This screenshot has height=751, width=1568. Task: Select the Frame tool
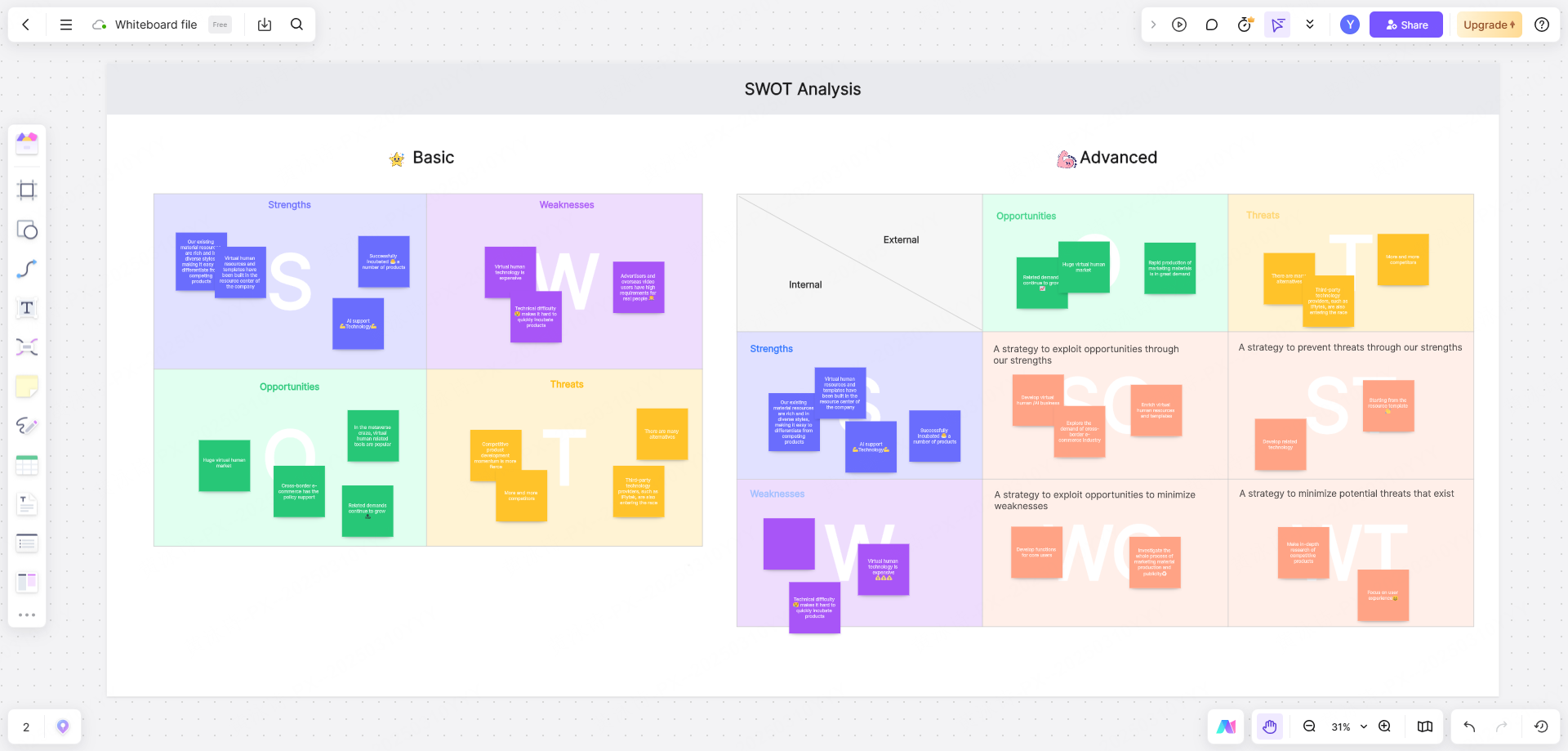click(x=27, y=190)
